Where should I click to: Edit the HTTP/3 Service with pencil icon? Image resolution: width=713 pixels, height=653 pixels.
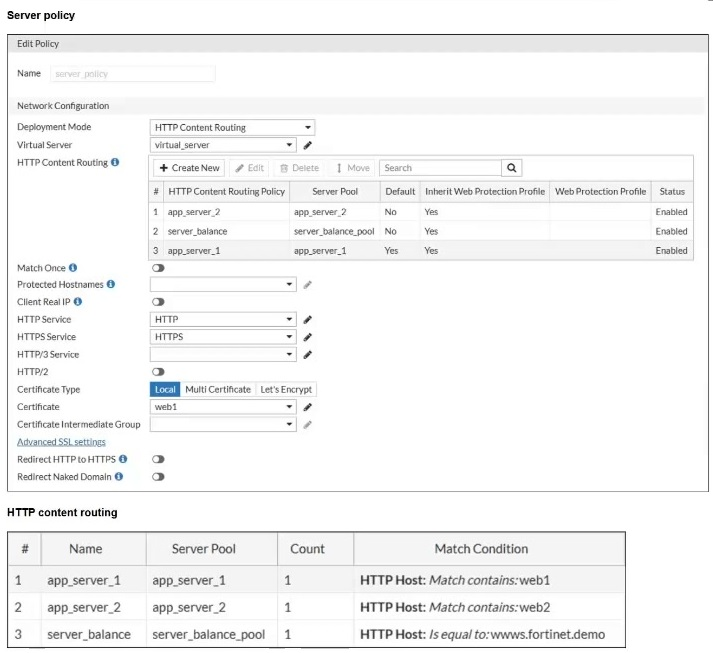click(307, 355)
